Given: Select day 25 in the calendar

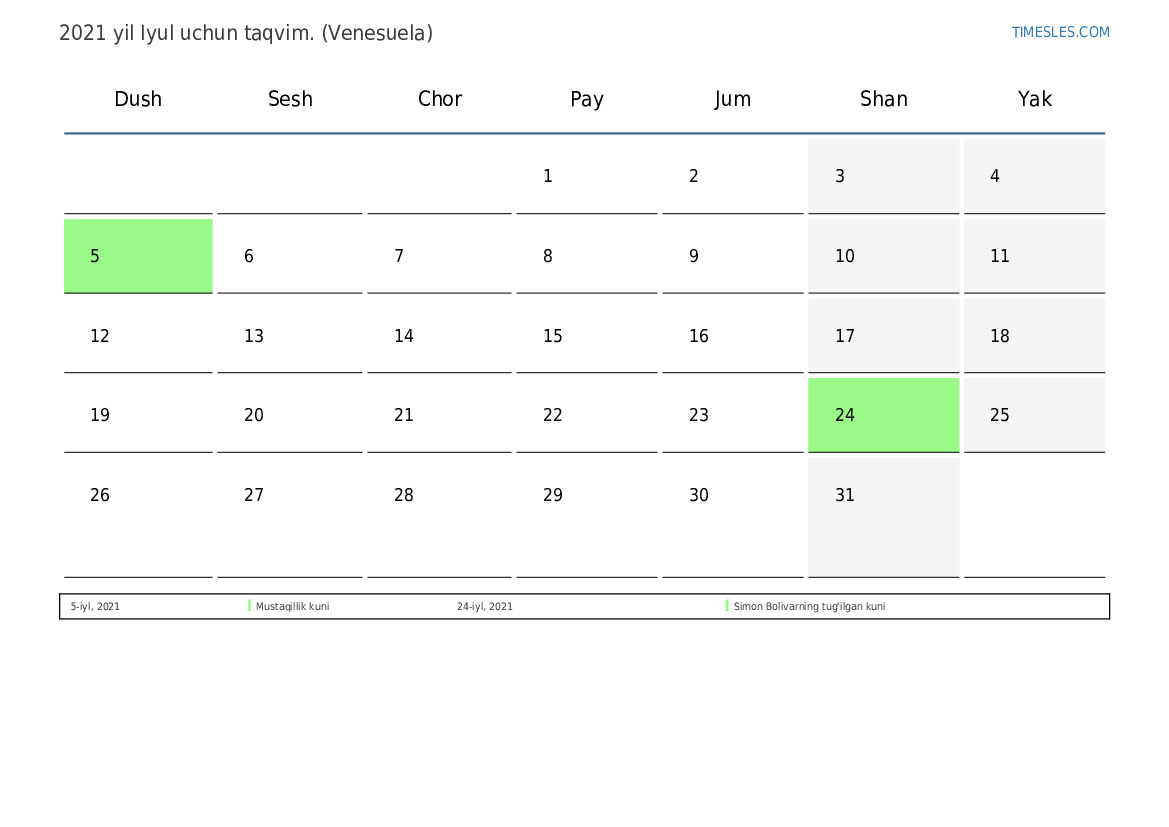Looking at the screenshot, I should 1034,415.
